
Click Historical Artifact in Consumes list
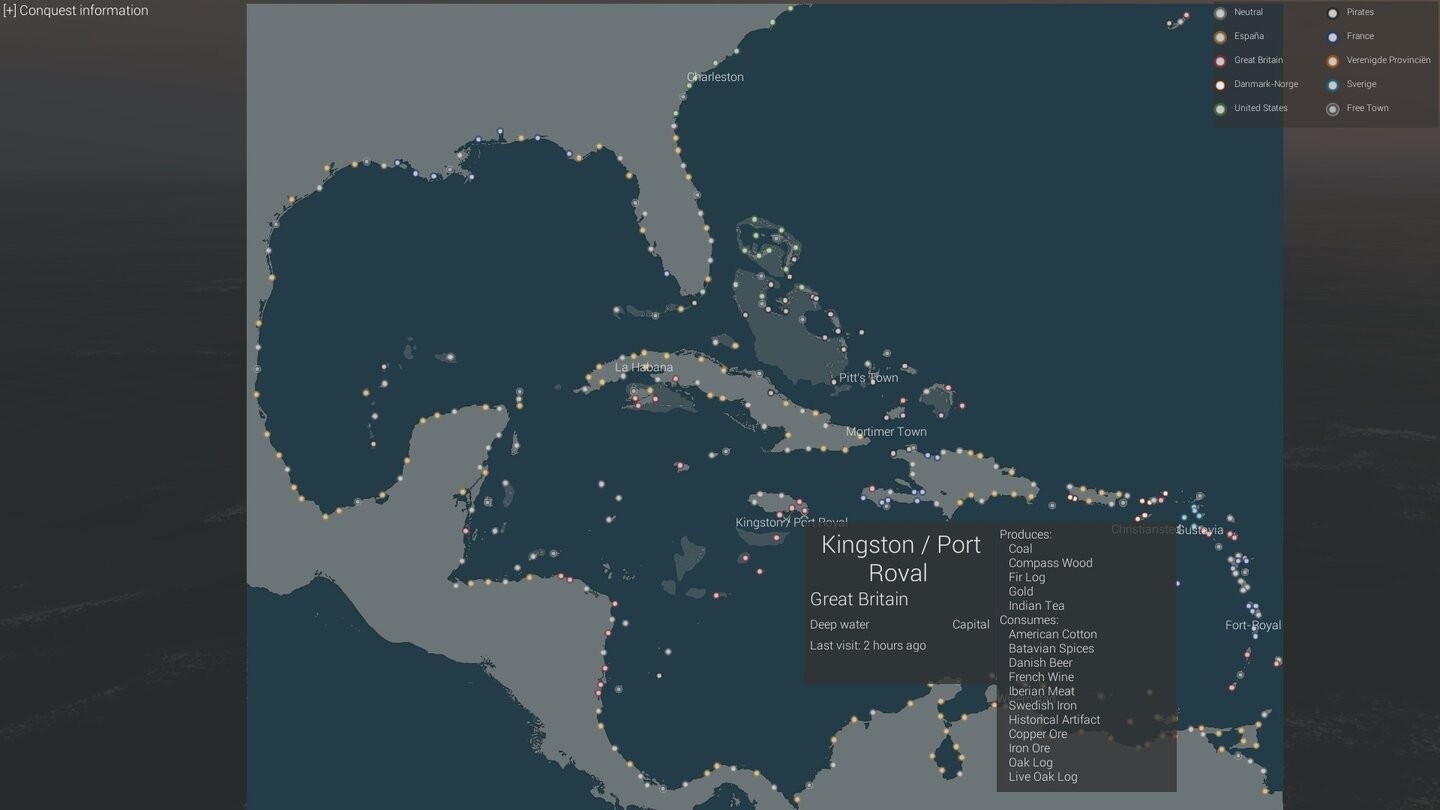click(1054, 719)
